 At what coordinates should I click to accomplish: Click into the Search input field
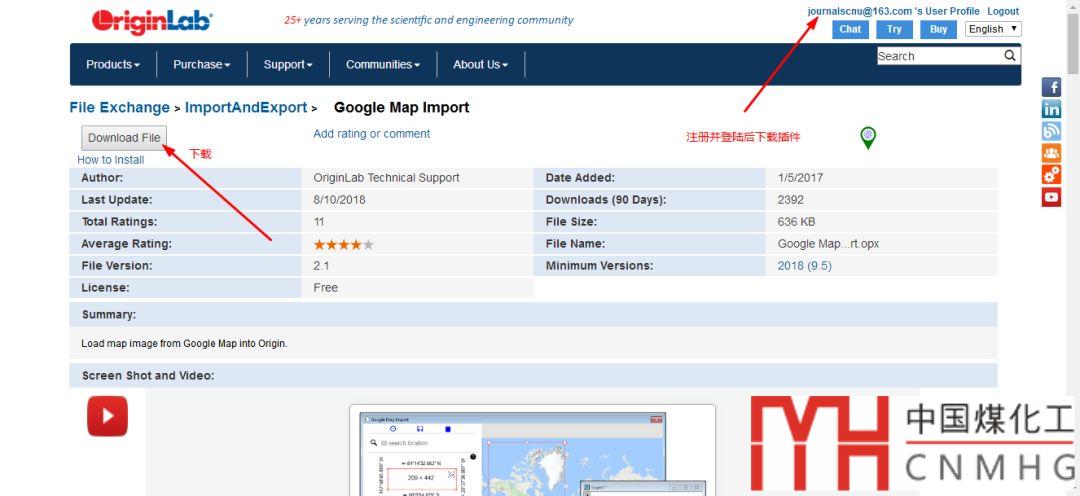coord(938,56)
